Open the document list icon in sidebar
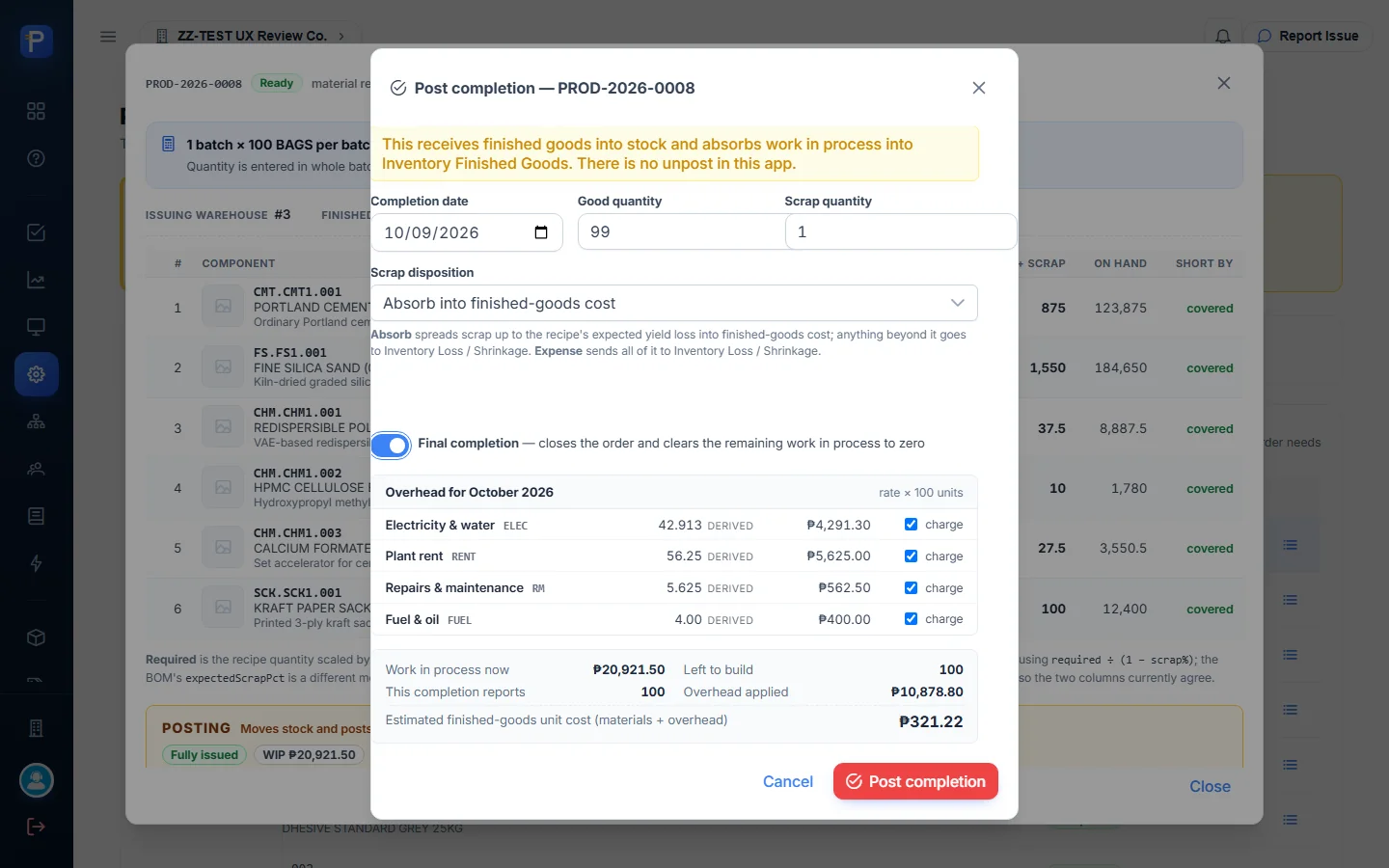1389x868 pixels. [x=36, y=516]
